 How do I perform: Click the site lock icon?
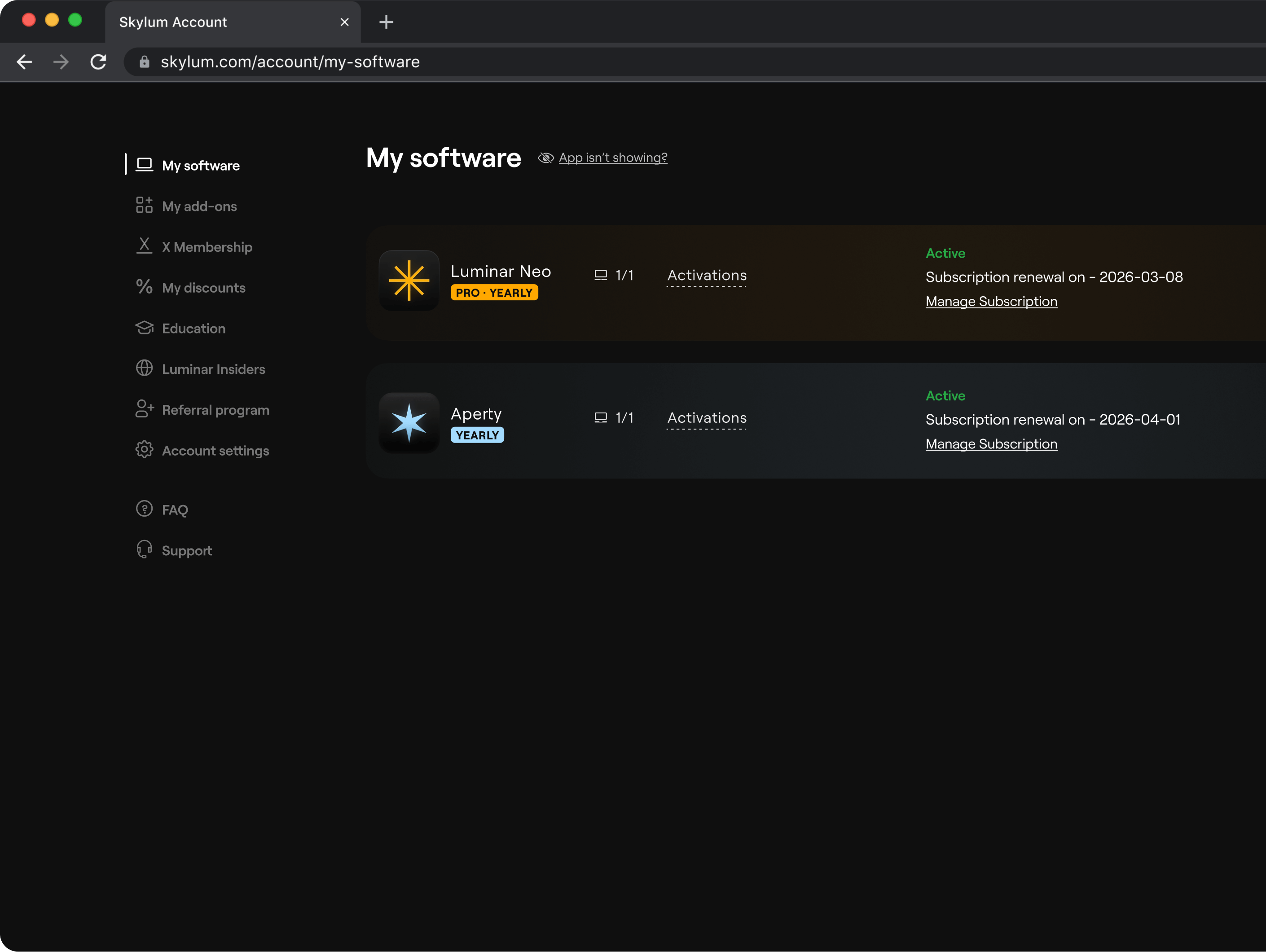[x=144, y=62]
